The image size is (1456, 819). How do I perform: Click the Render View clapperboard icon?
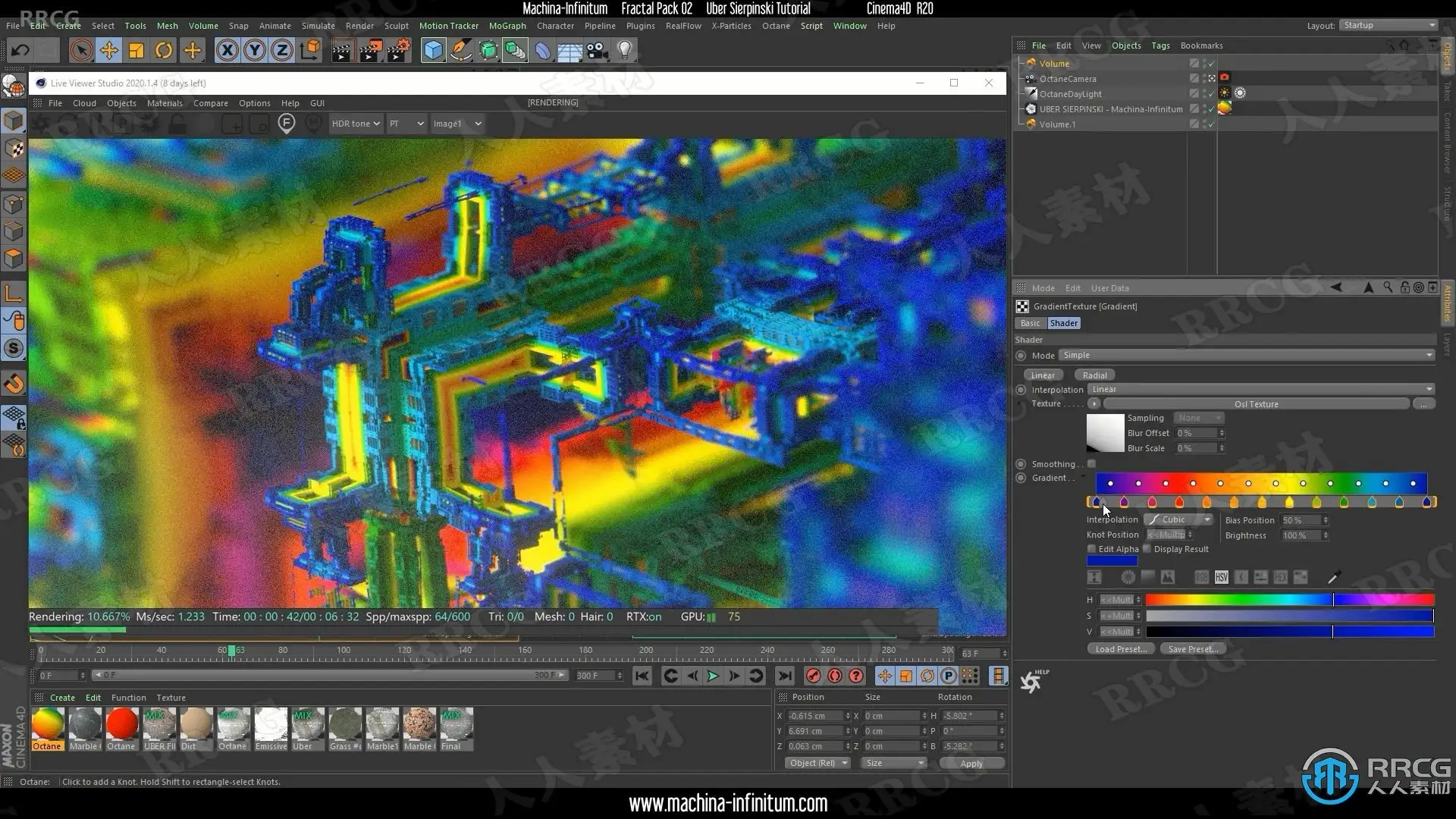342,51
